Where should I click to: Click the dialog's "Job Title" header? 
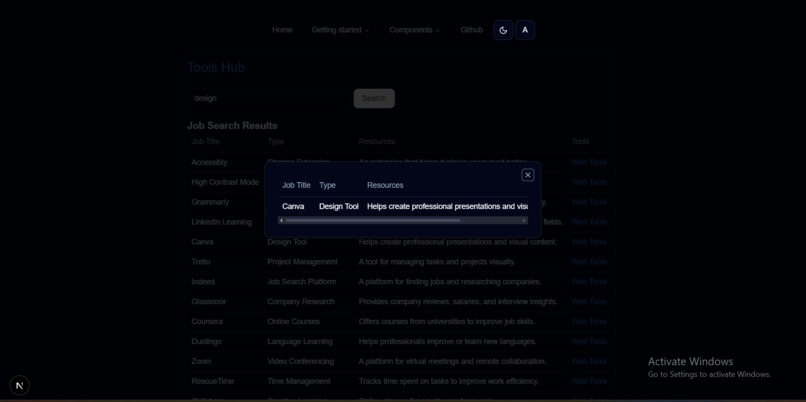(296, 185)
